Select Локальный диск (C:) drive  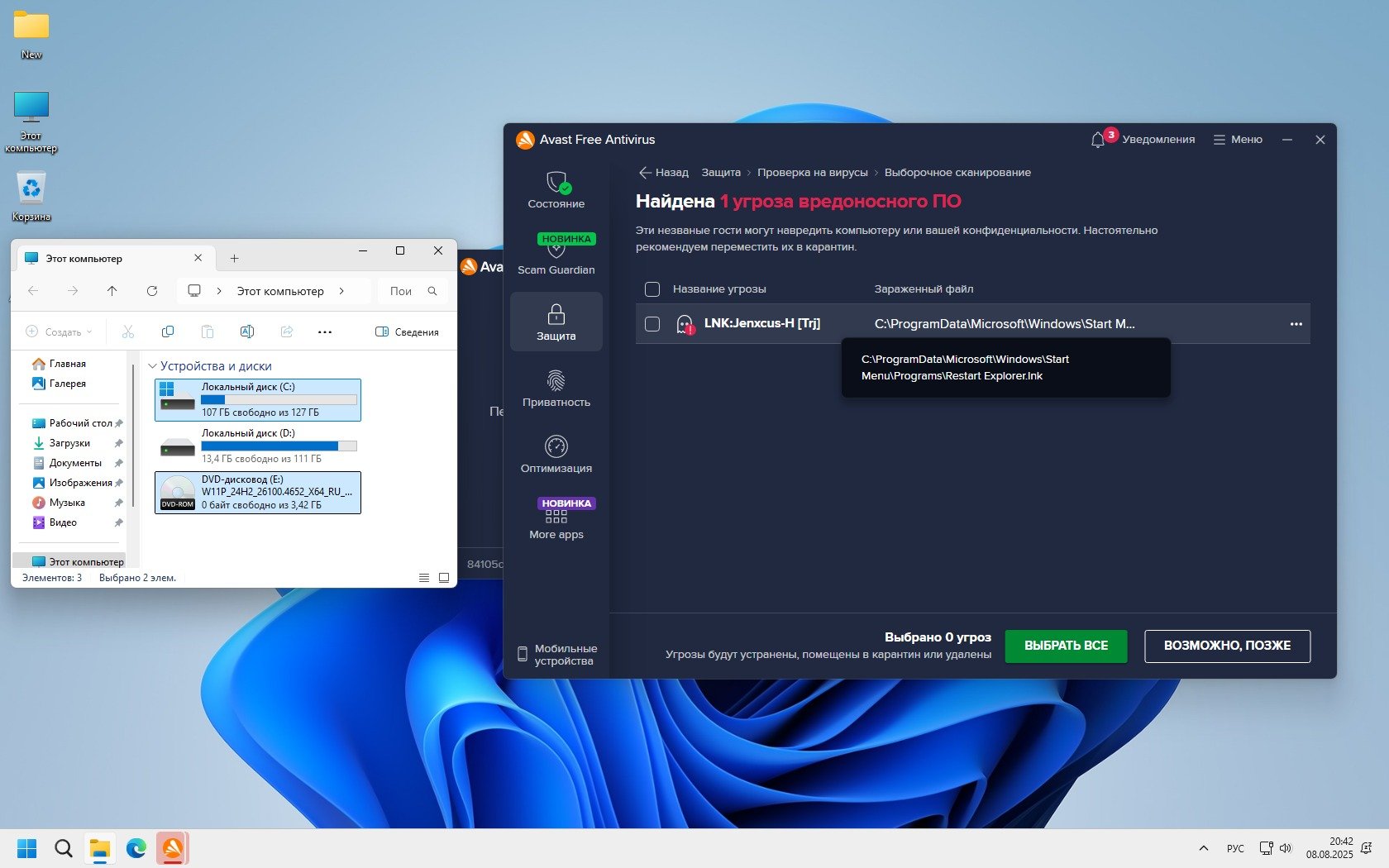[258, 400]
